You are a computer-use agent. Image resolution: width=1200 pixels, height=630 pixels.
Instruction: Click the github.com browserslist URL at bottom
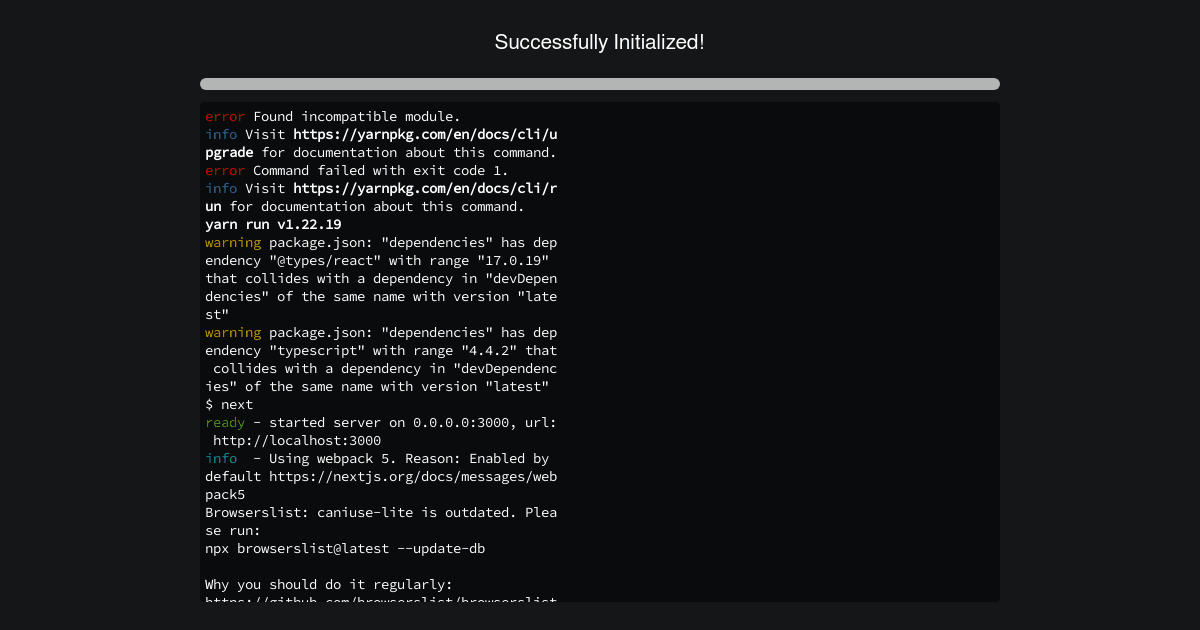(381, 600)
